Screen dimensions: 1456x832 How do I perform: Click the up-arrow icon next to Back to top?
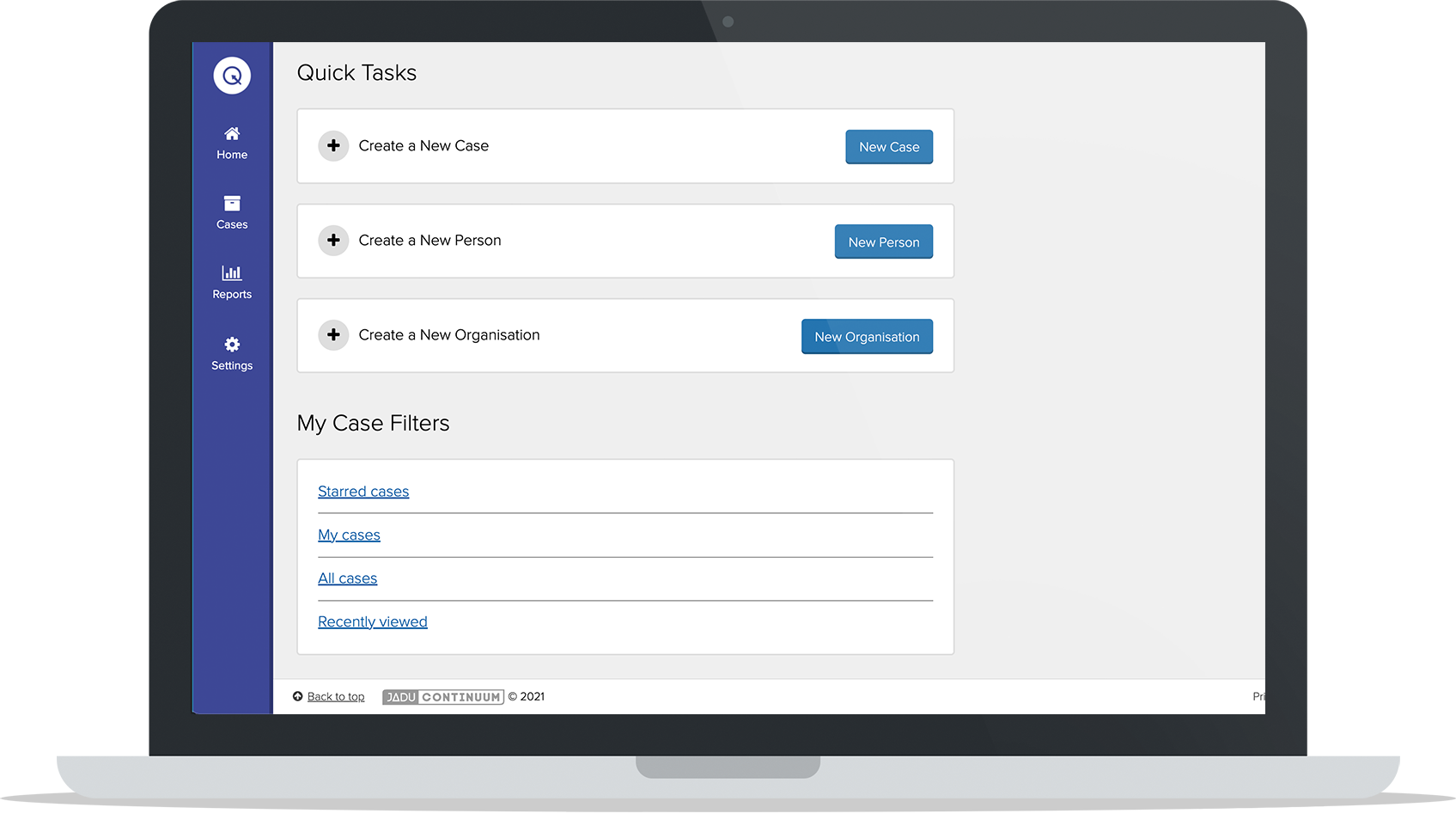point(298,697)
